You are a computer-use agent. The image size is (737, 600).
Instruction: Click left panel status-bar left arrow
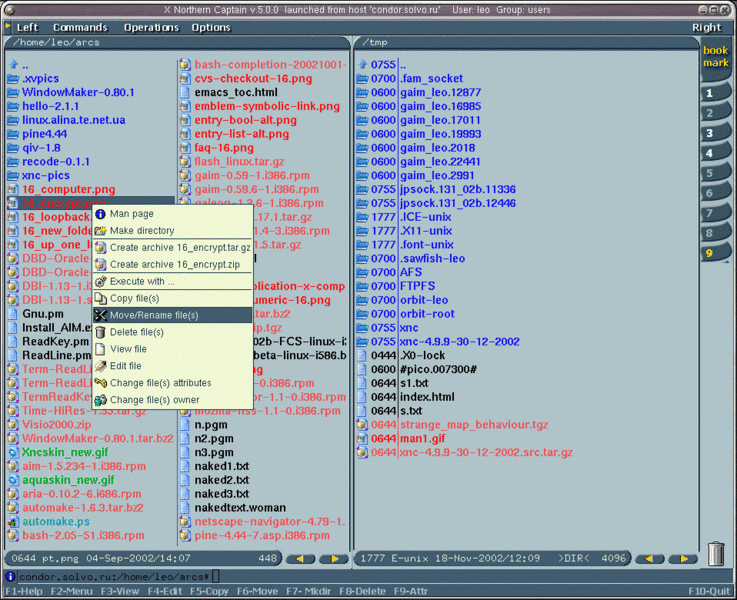[300, 559]
